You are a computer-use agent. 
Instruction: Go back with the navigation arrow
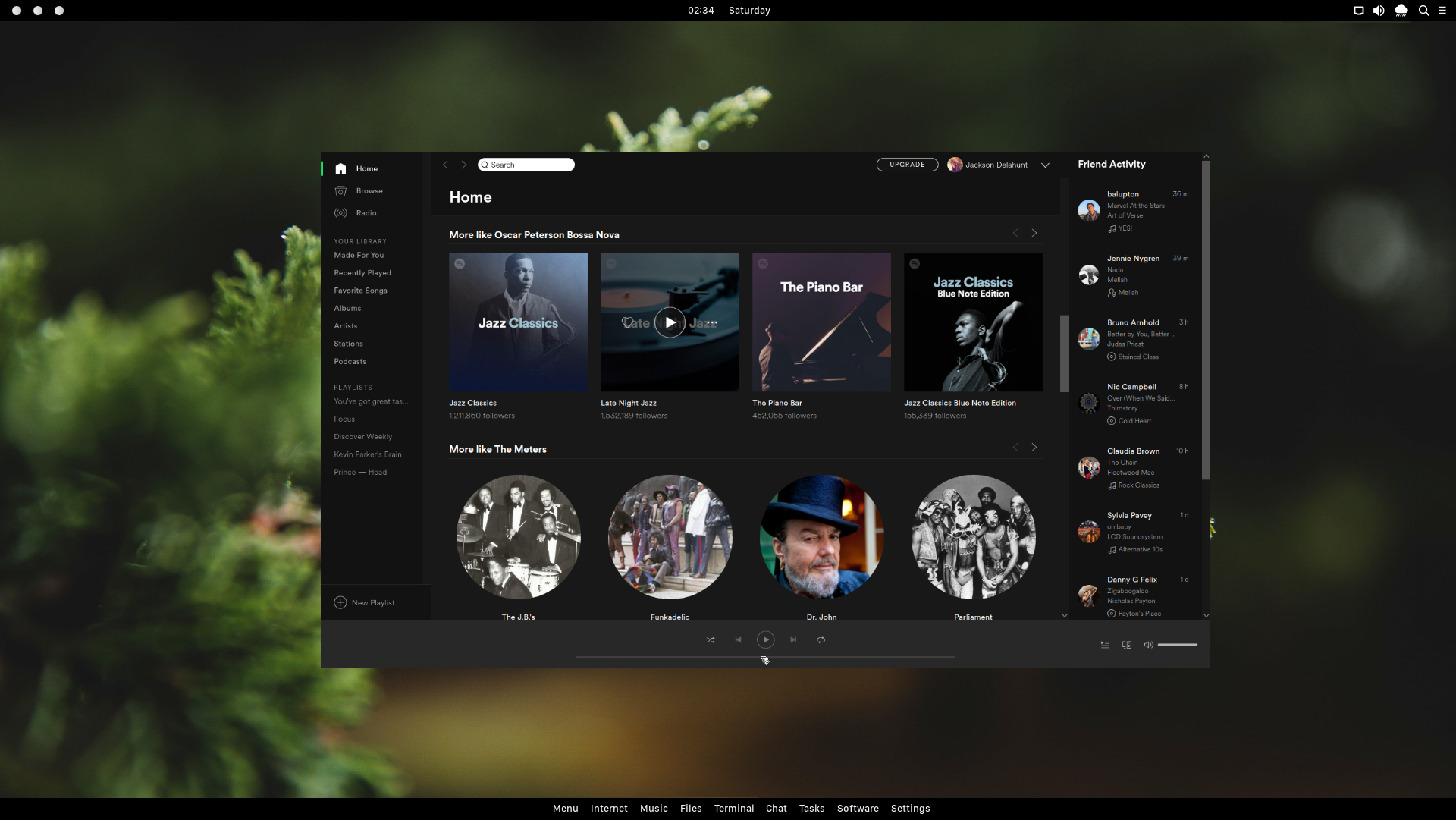coord(445,165)
